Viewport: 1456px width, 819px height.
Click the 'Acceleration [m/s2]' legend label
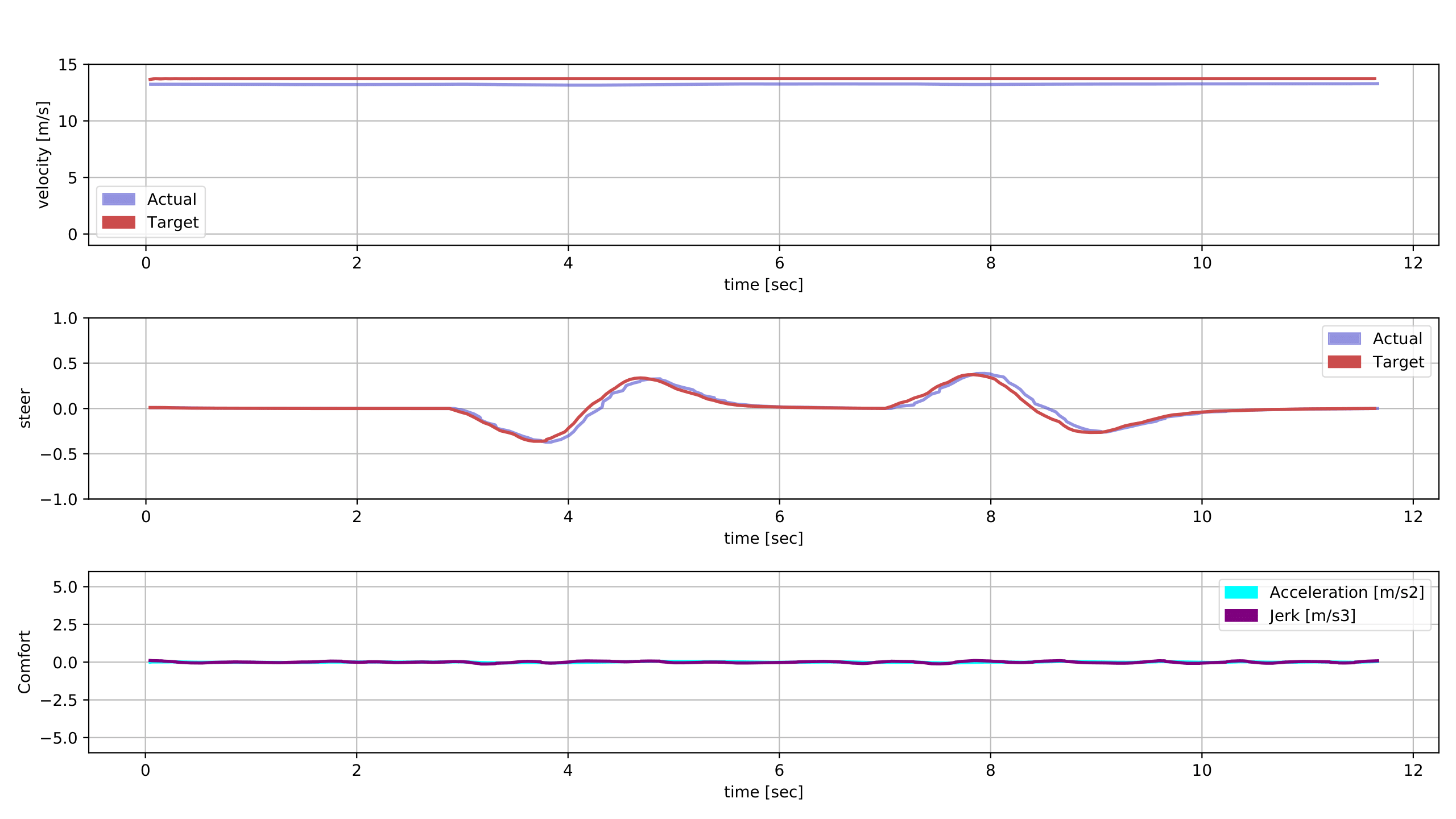click(1346, 593)
